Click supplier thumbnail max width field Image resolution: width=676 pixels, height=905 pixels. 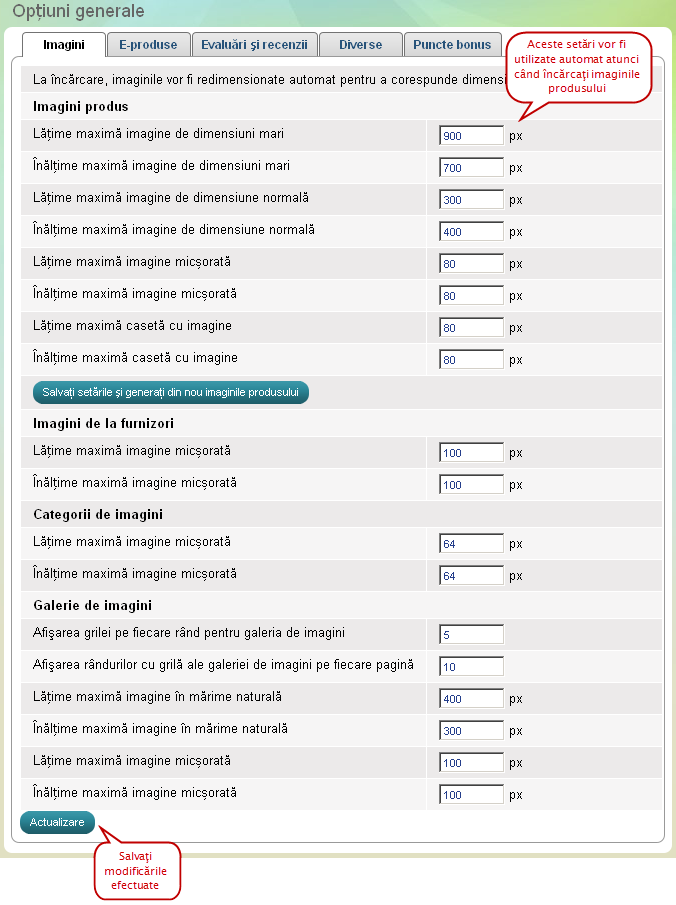point(471,453)
